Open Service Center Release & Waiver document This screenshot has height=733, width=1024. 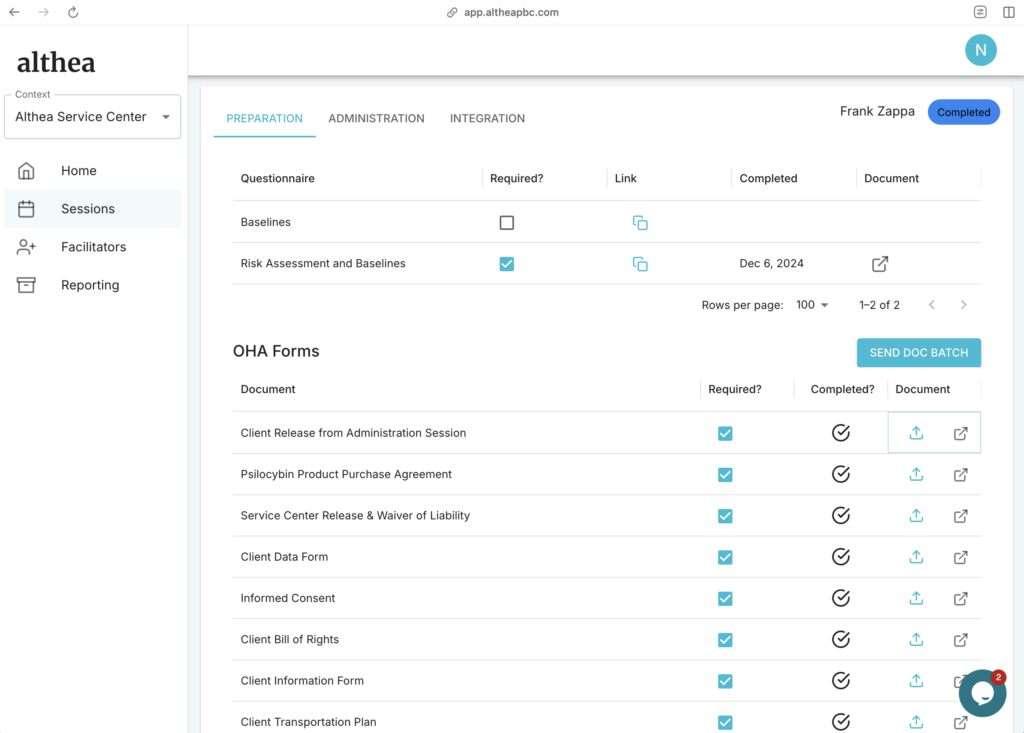[x=961, y=516]
